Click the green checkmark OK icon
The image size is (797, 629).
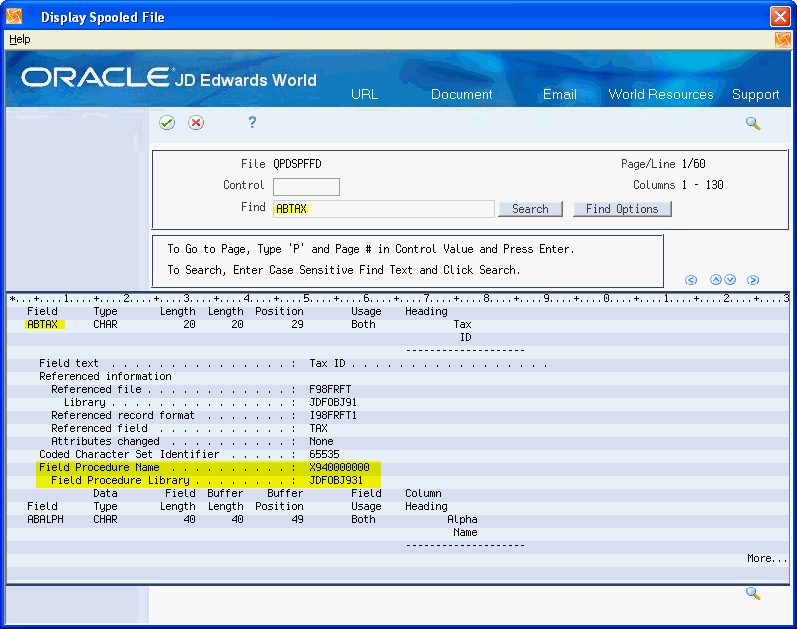pos(167,123)
